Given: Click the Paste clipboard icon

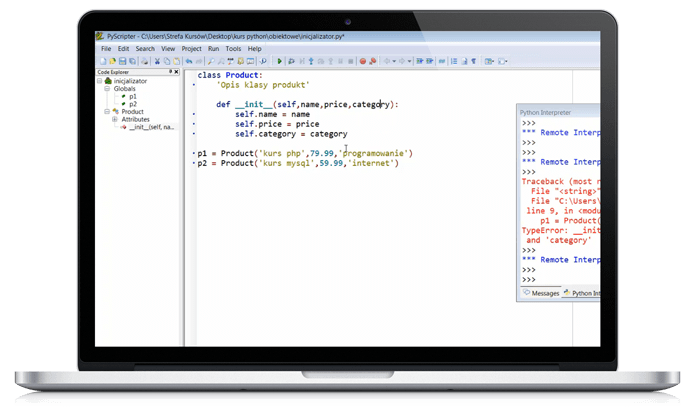Looking at the screenshot, I should pyautogui.click(x=176, y=61).
